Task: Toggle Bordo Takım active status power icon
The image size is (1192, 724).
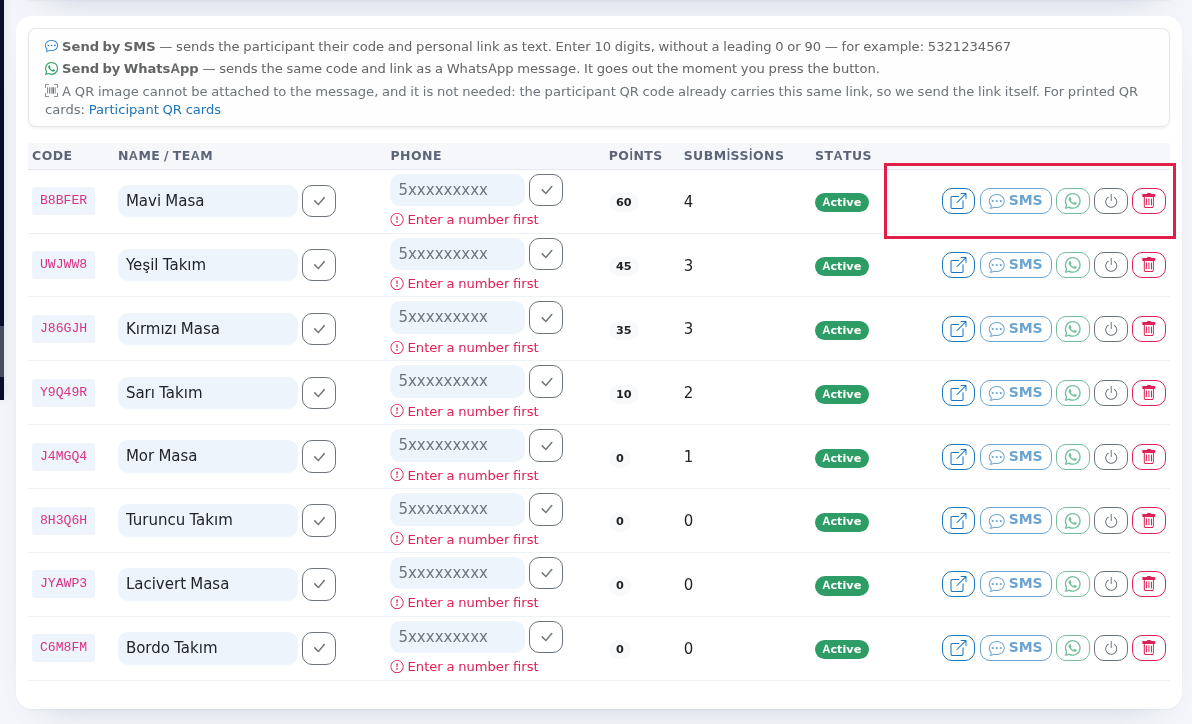Action: 1111,648
